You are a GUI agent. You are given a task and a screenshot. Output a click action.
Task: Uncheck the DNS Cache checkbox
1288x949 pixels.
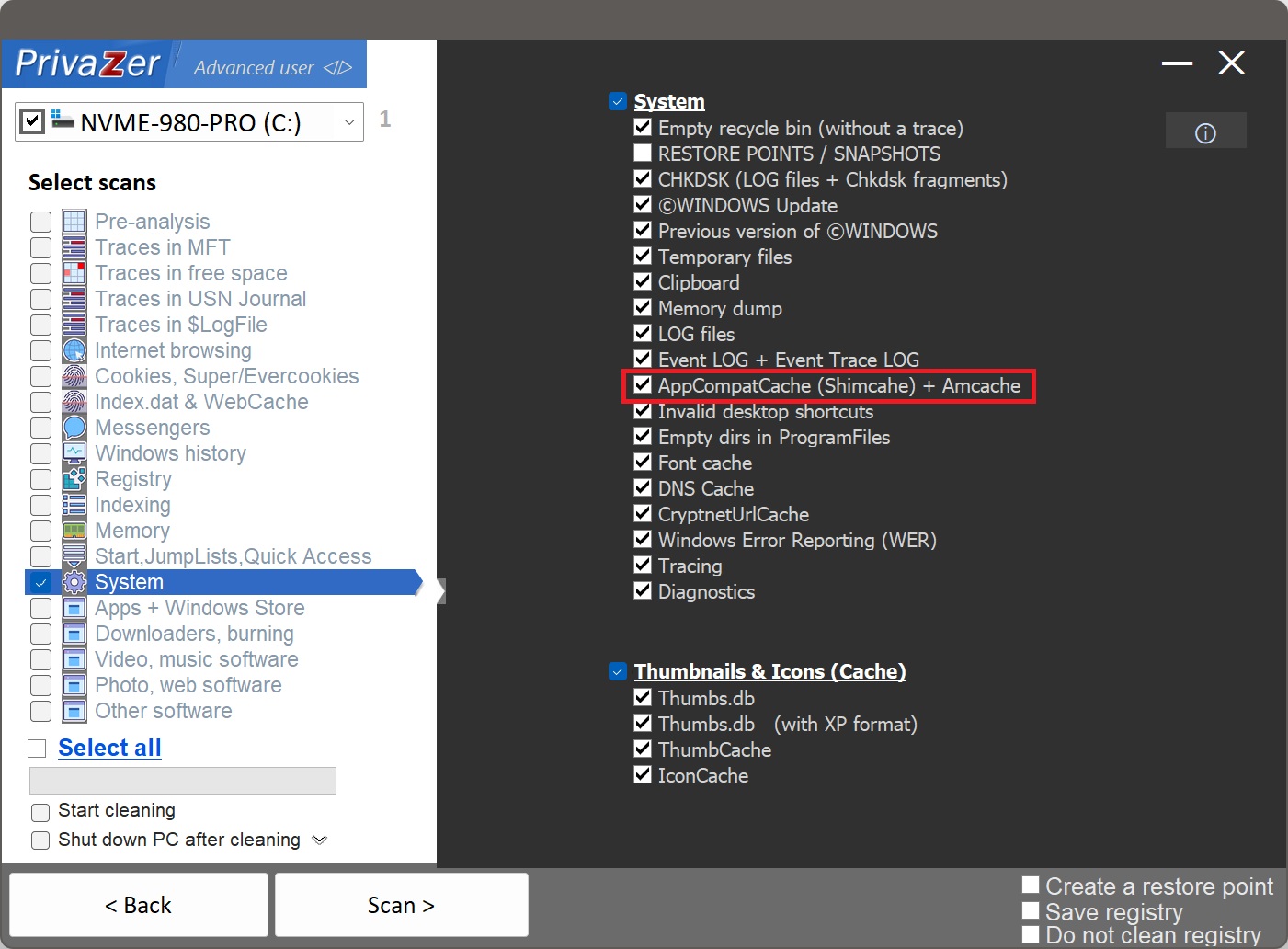(643, 487)
